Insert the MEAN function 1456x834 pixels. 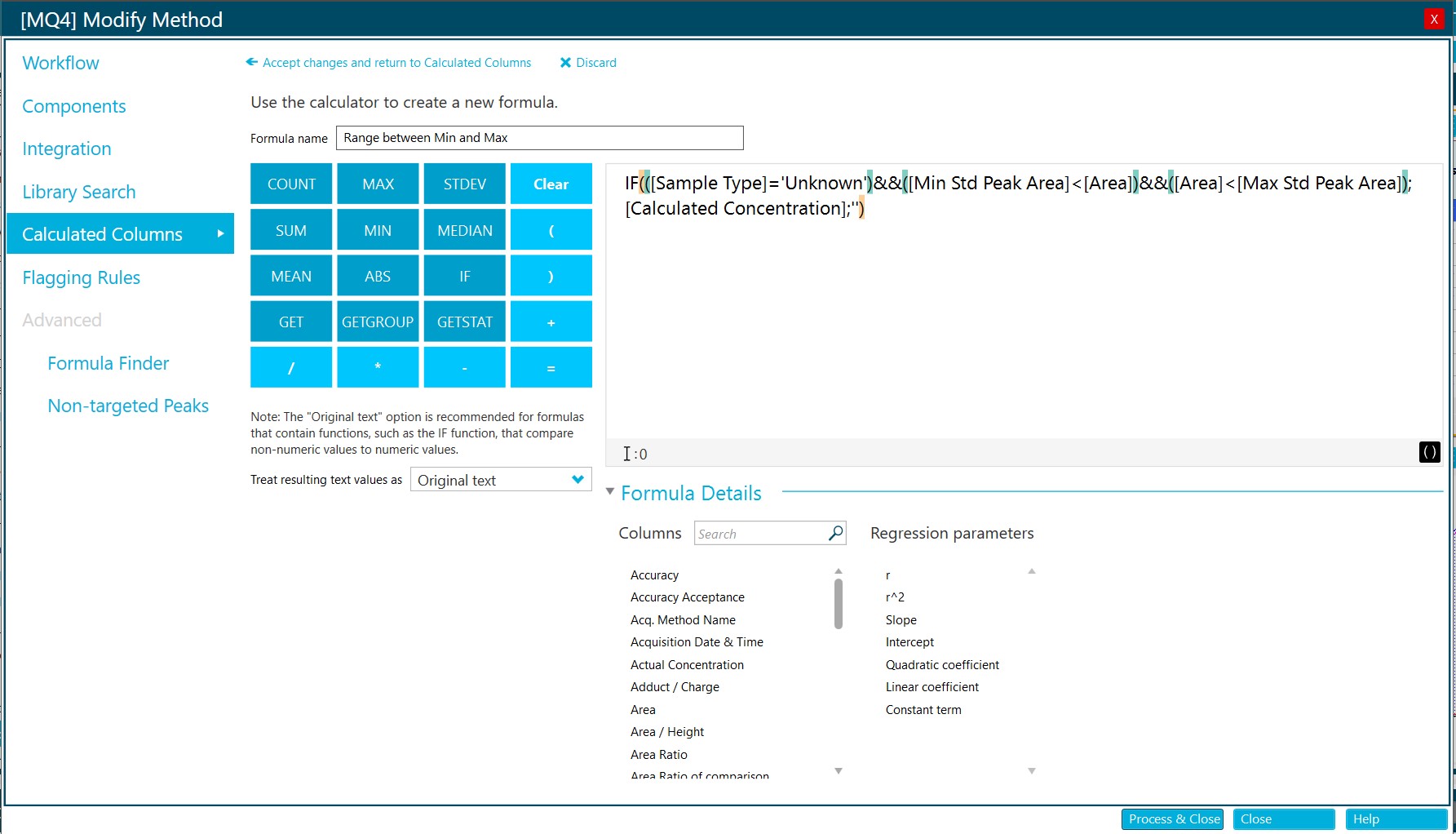point(291,276)
